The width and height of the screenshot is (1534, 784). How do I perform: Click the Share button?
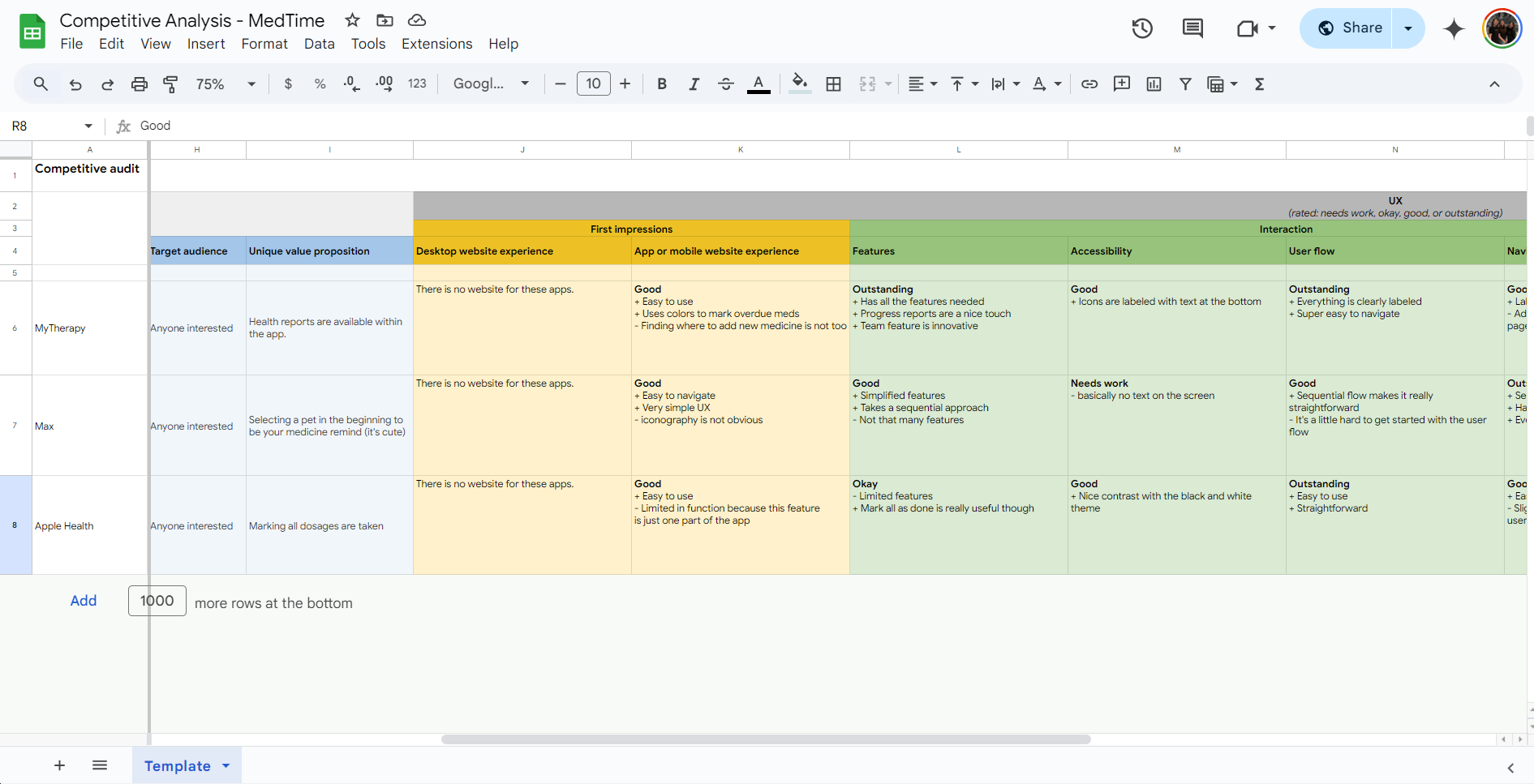tap(1350, 28)
